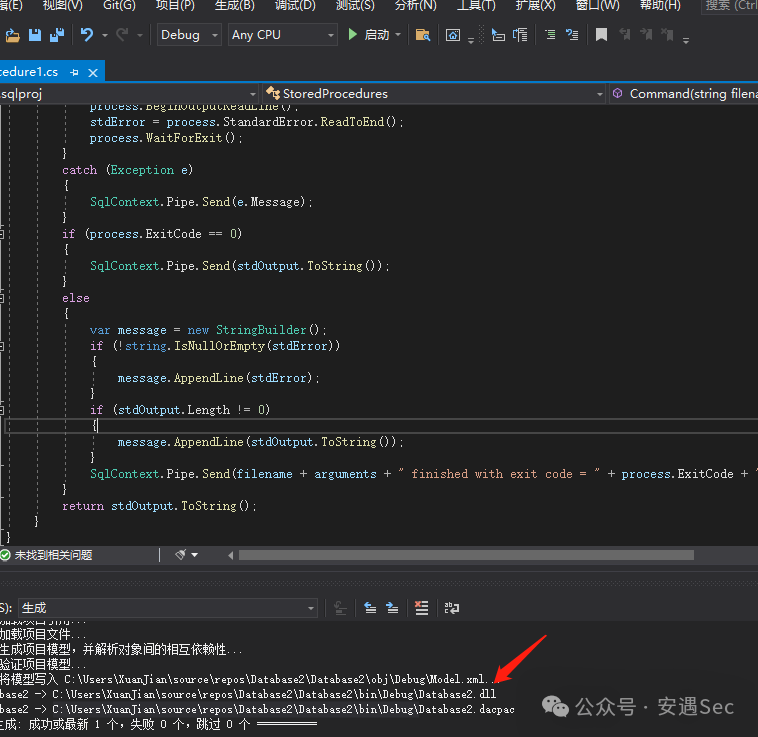
Task: Open the Debug configuration dropdown
Action: tap(190, 35)
